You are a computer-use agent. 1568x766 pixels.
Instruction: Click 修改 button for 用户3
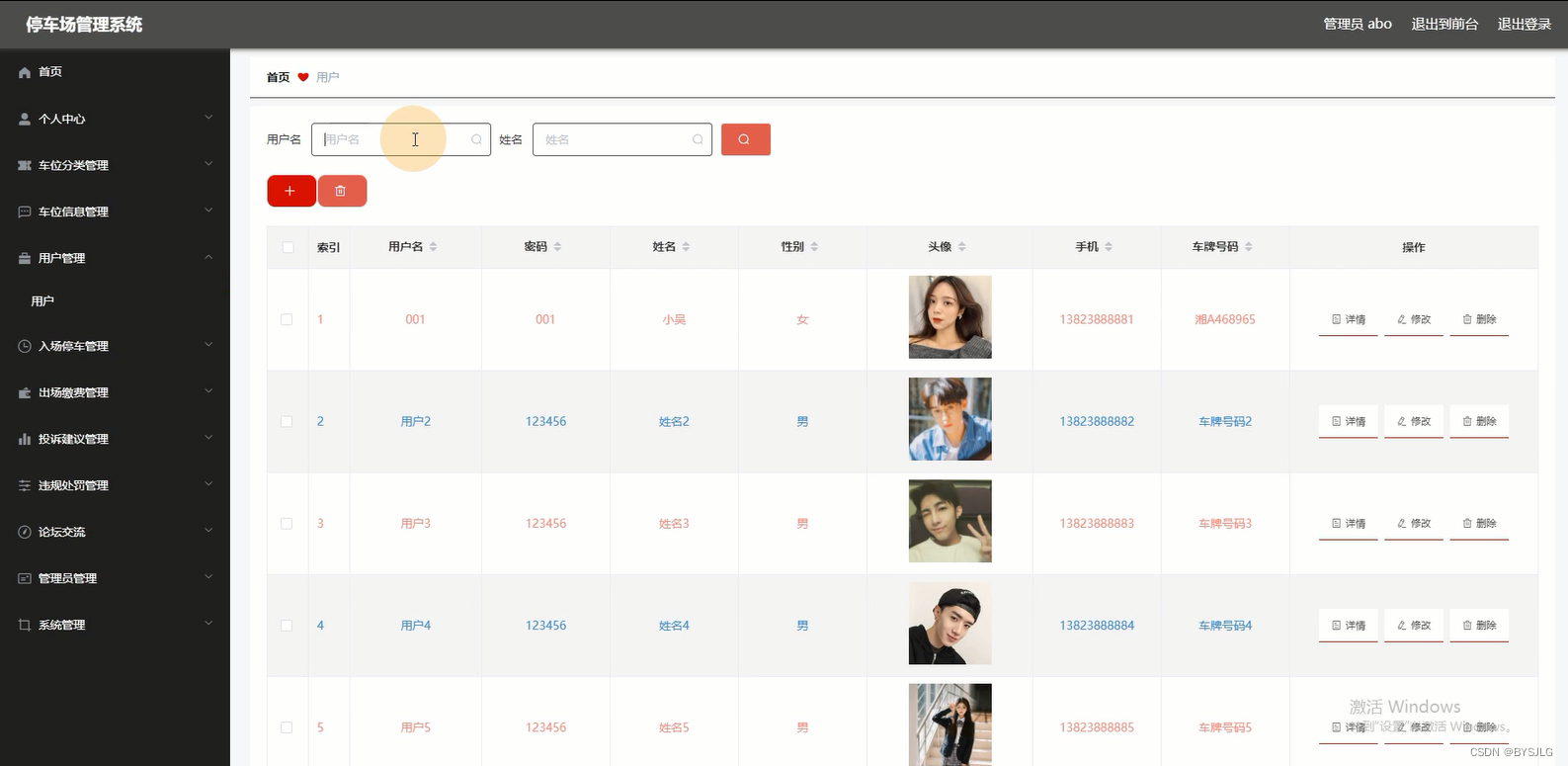[1414, 524]
